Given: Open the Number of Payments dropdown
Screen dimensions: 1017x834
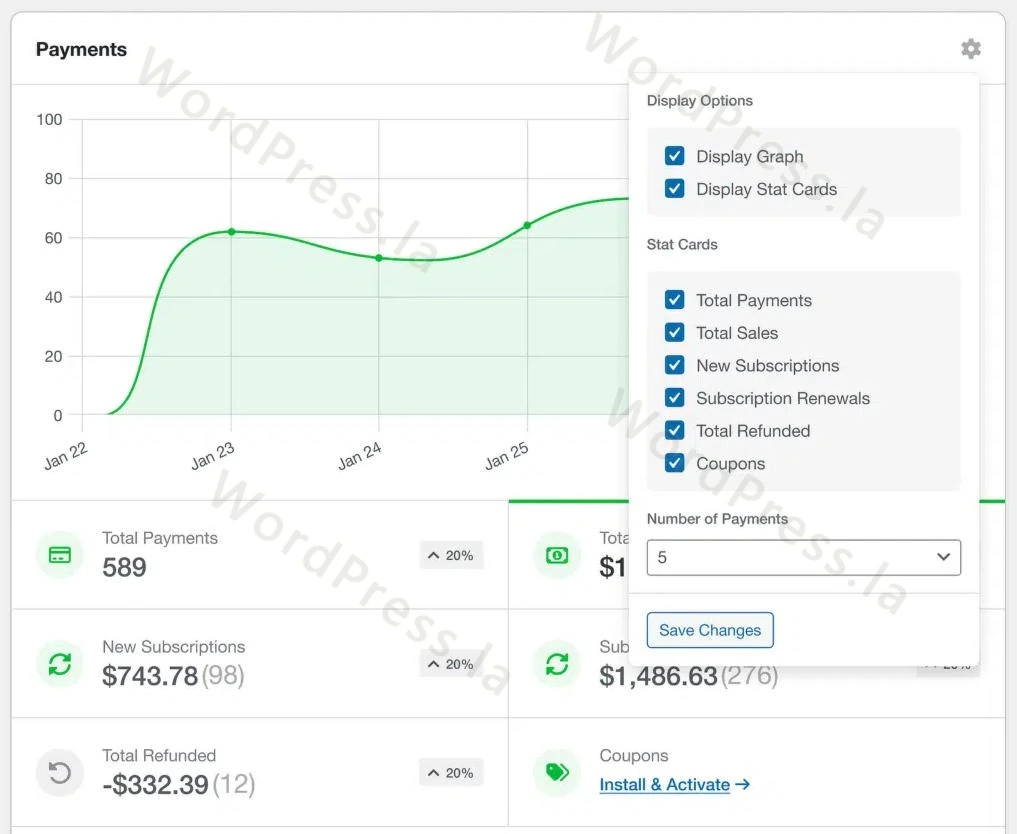Looking at the screenshot, I should tap(804, 557).
